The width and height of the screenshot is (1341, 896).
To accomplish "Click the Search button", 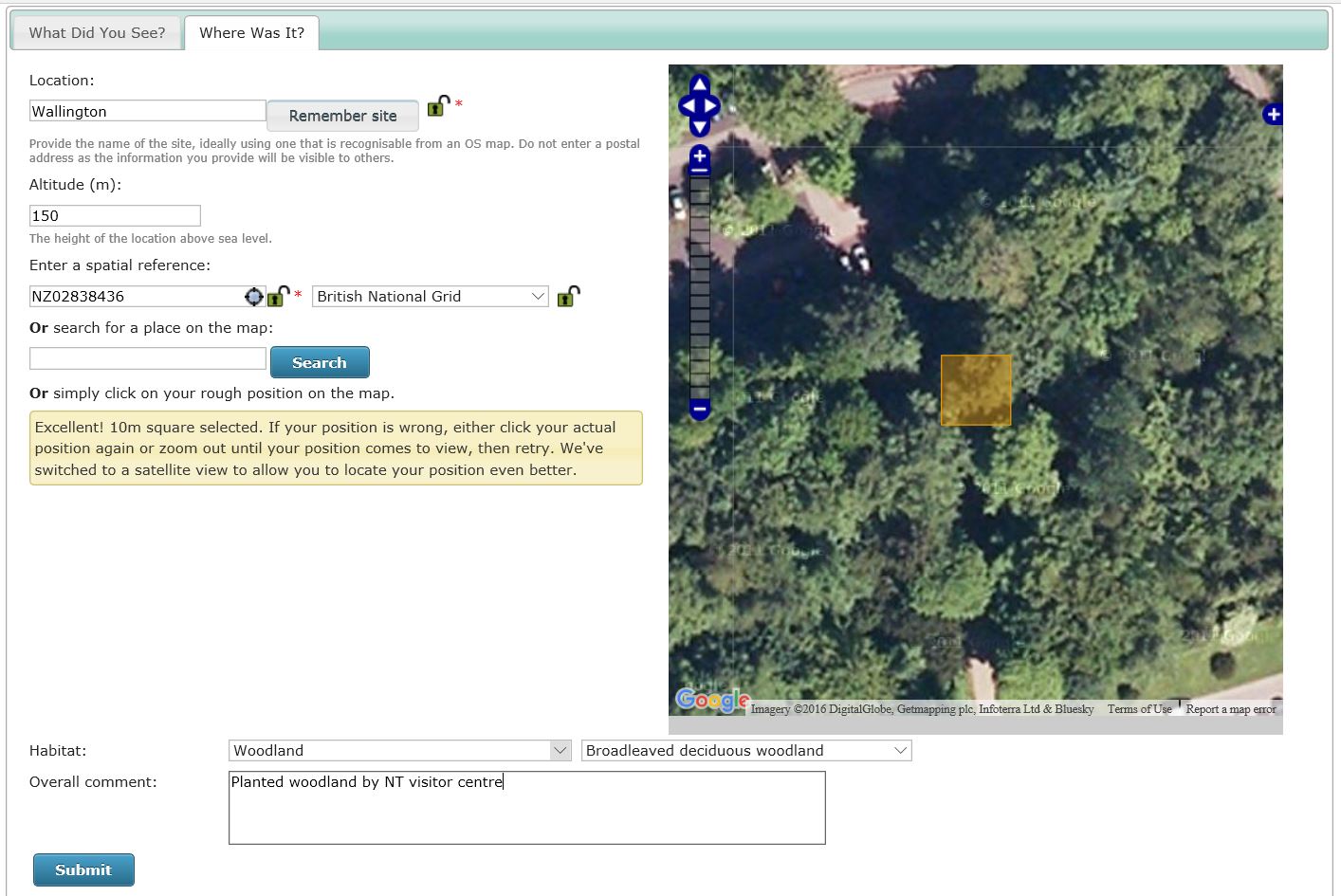I will tap(320, 362).
